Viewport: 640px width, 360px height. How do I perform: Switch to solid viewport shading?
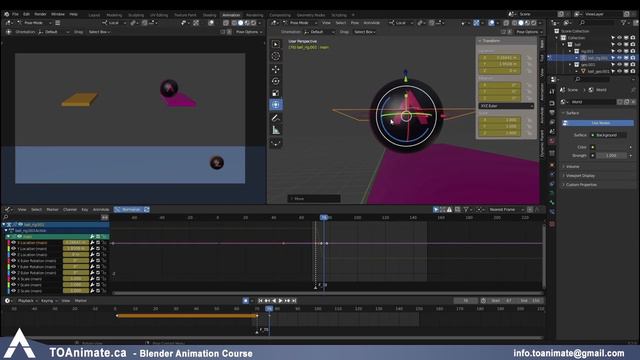[520, 23]
